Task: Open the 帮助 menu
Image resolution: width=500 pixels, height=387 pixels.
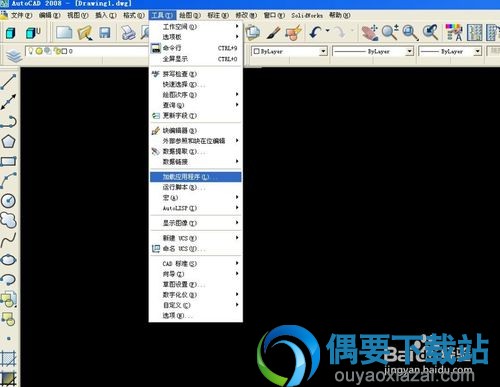Action: 340,15
